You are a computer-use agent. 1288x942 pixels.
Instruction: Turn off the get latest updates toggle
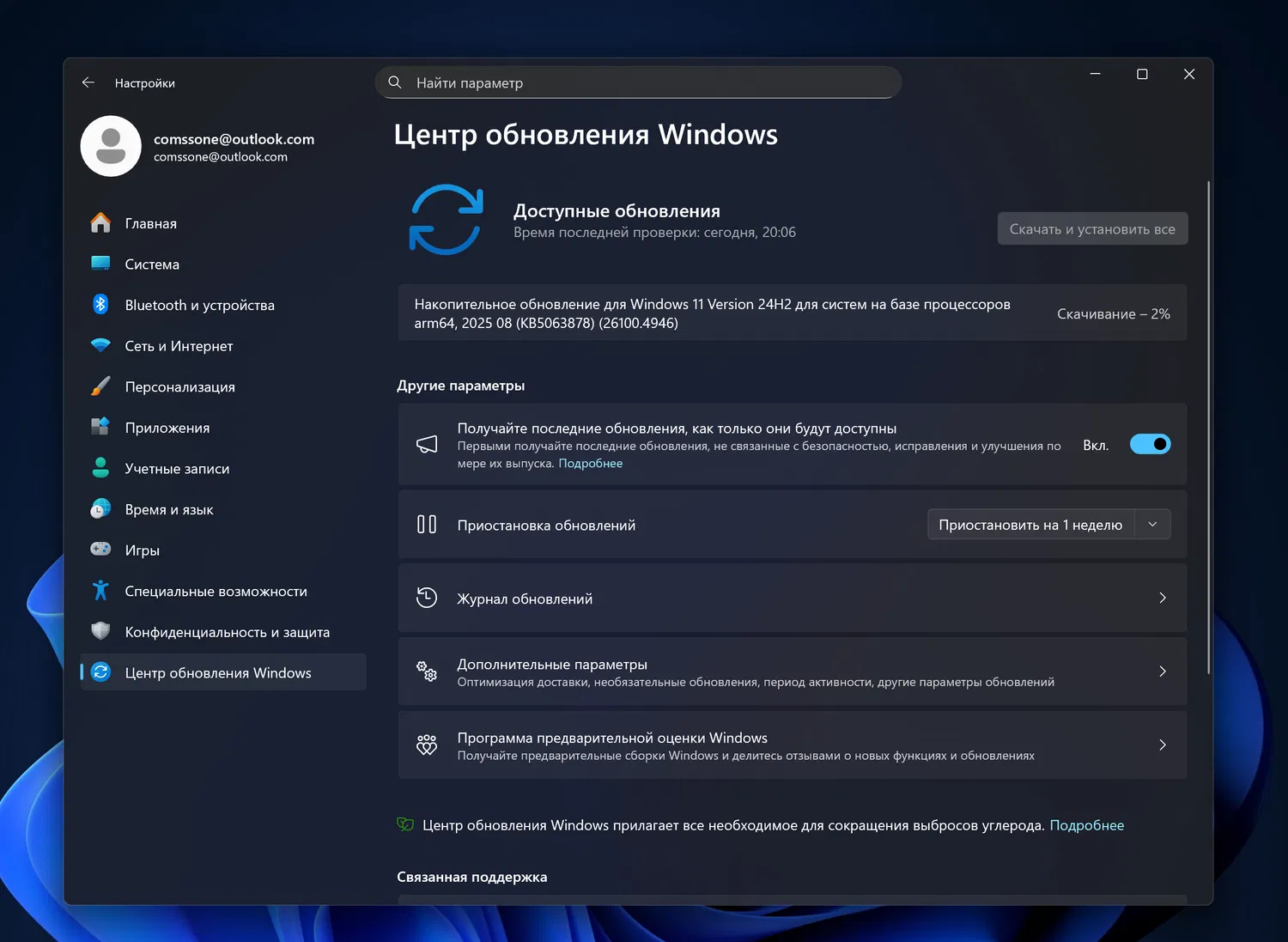pos(1150,444)
